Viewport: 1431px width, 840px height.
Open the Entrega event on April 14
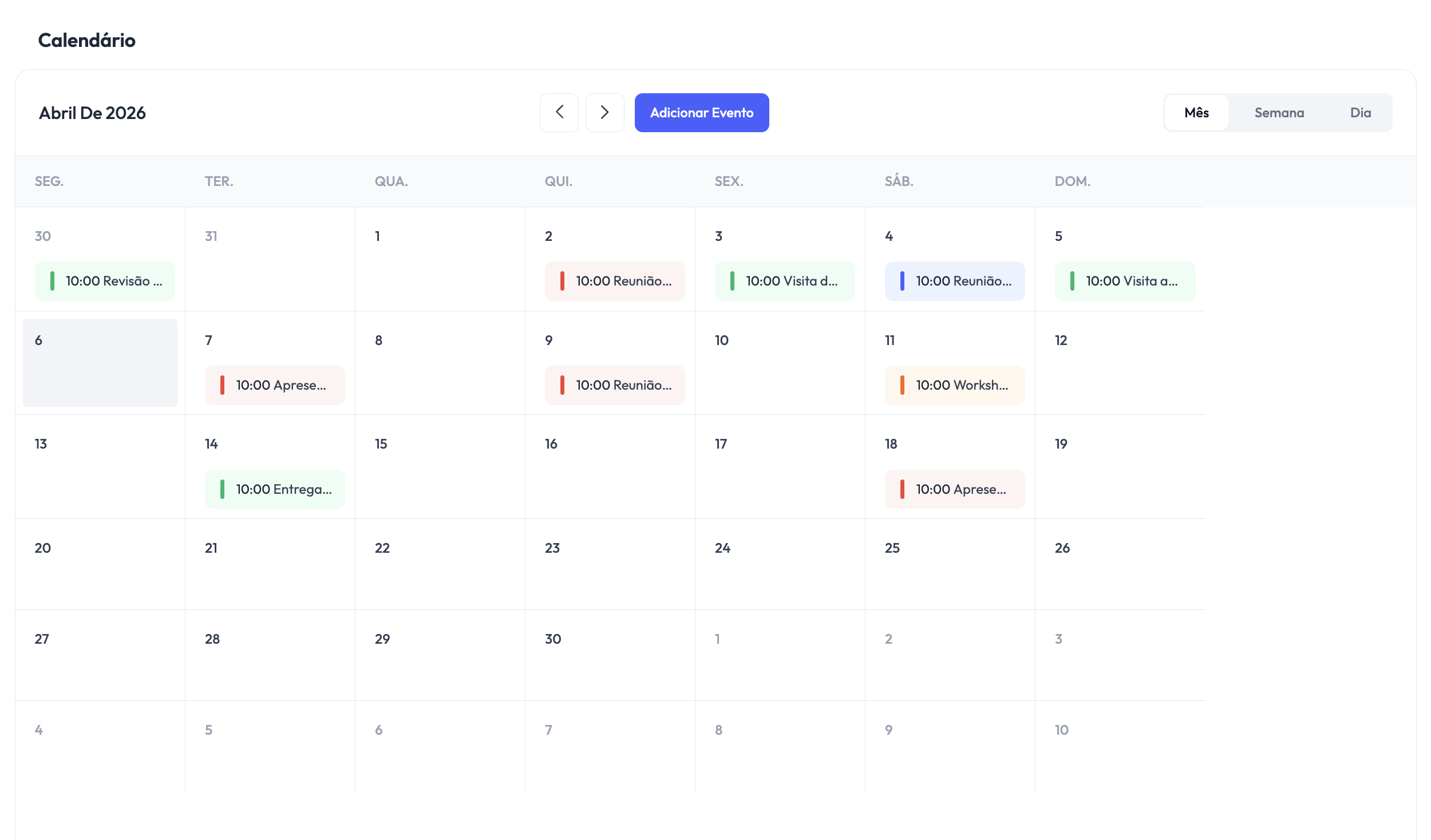tap(275, 489)
